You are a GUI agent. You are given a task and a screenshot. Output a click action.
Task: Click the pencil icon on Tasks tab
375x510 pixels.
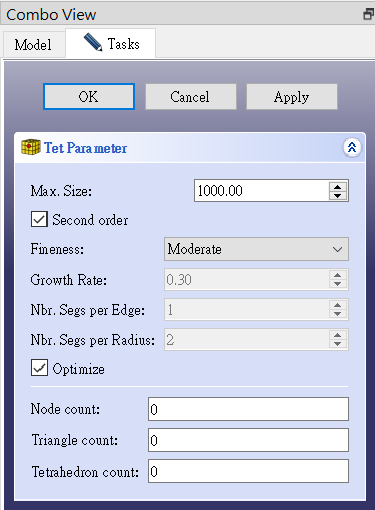[93, 42]
